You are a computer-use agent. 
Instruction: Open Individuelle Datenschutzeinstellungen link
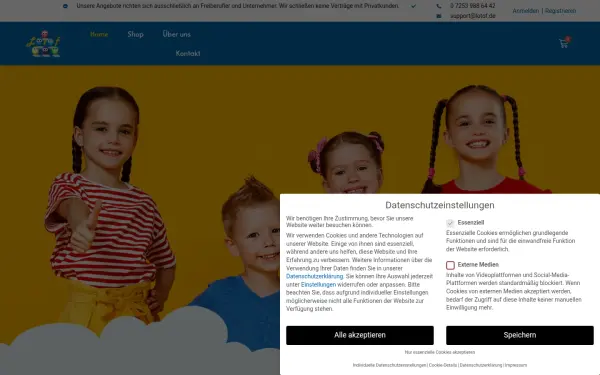click(389, 365)
